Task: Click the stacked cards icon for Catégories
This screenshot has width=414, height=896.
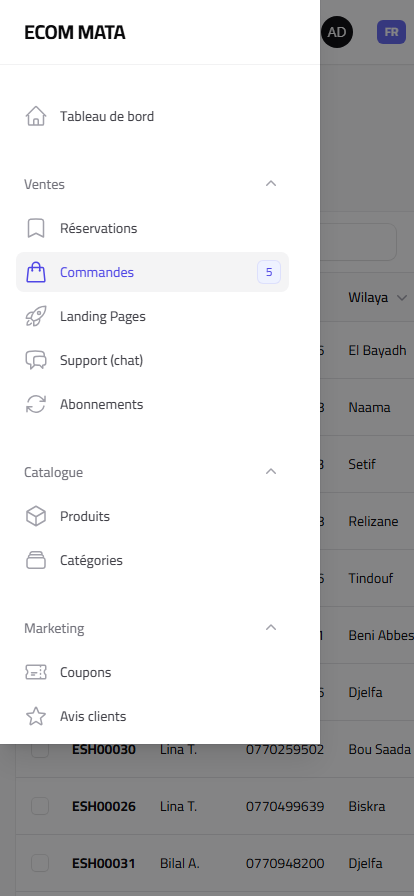Action: [36, 560]
